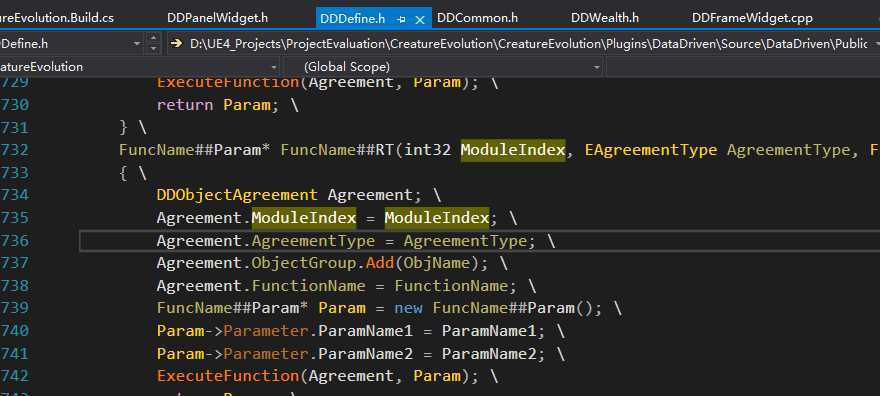The width and height of the screenshot is (880, 396).
Task: Click the go-to arrow icon beside the file path
Action: (x=177, y=43)
